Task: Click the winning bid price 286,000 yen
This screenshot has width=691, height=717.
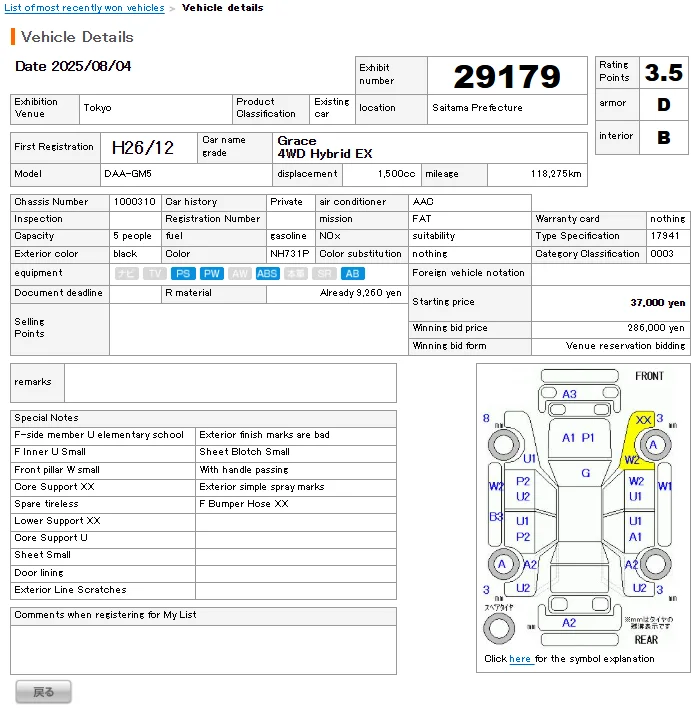Action: (x=655, y=328)
